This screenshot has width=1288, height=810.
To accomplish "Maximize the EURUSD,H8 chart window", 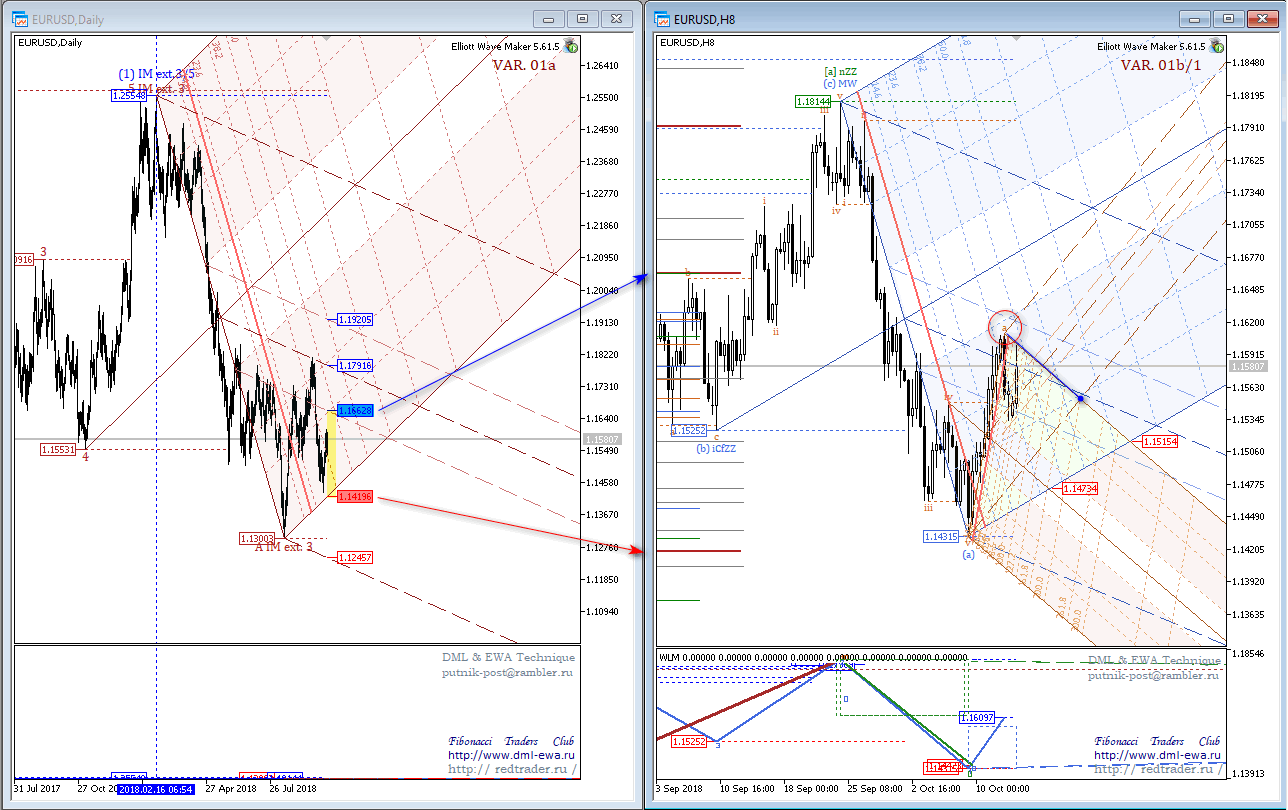I will point(1229,18).
